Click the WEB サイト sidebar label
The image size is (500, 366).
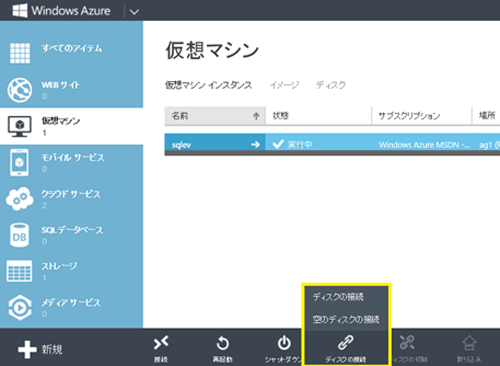[60, 85]
